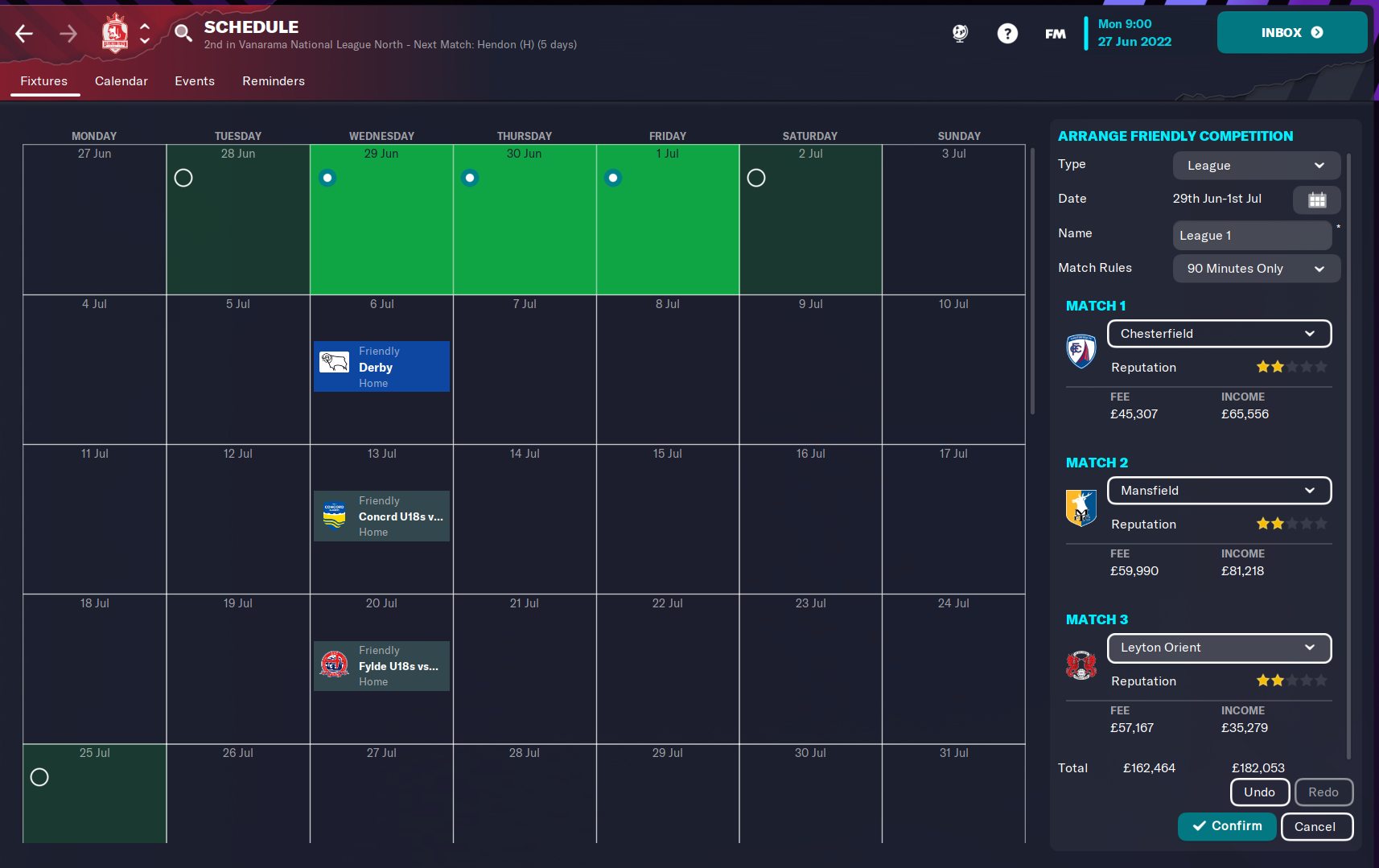1379x868 pixels.
Task: Expand the club switcher chevrons
Action: [145, 33]
